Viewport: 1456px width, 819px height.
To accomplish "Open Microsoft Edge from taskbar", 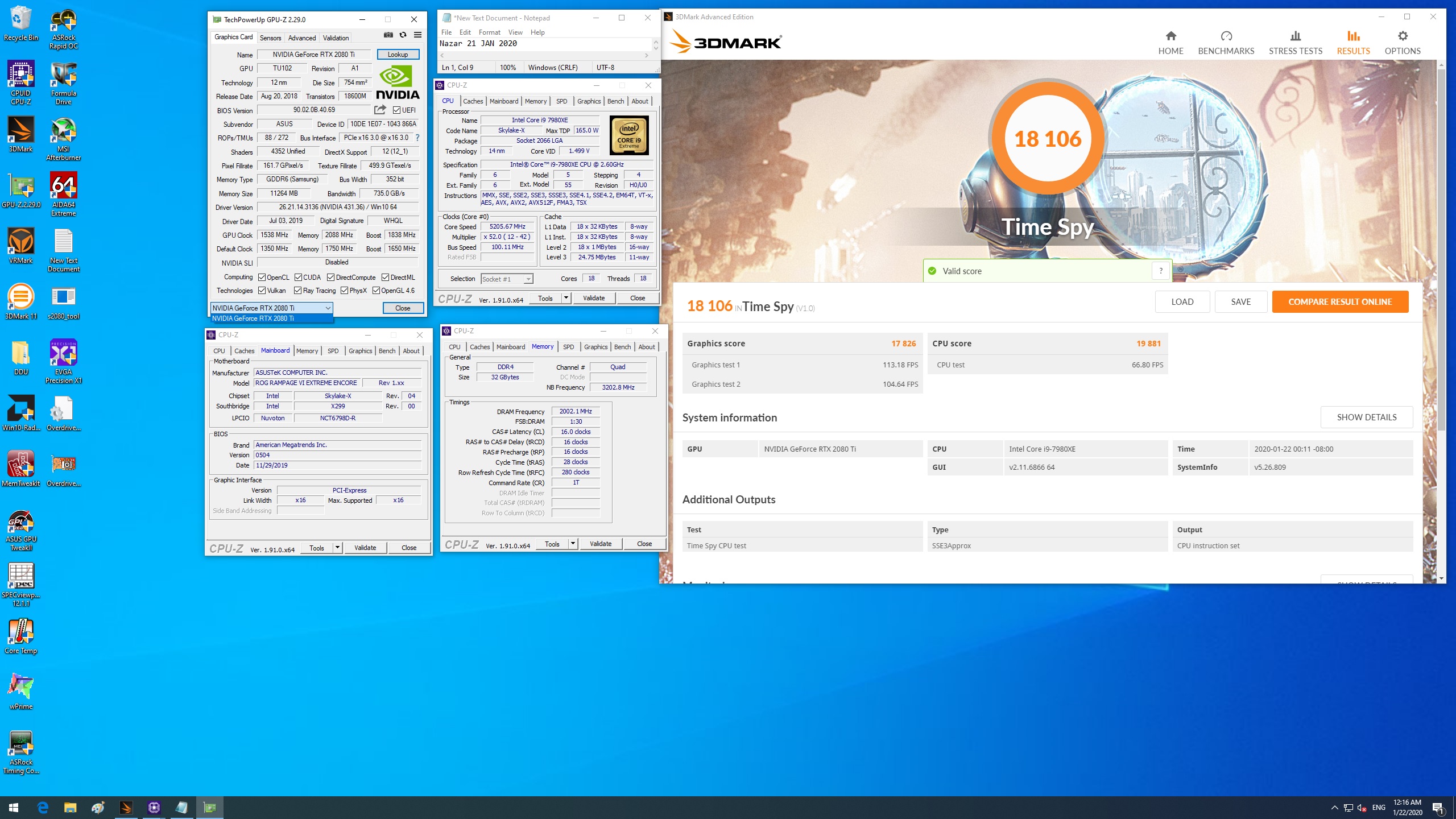I will click(x=43, y=807).
